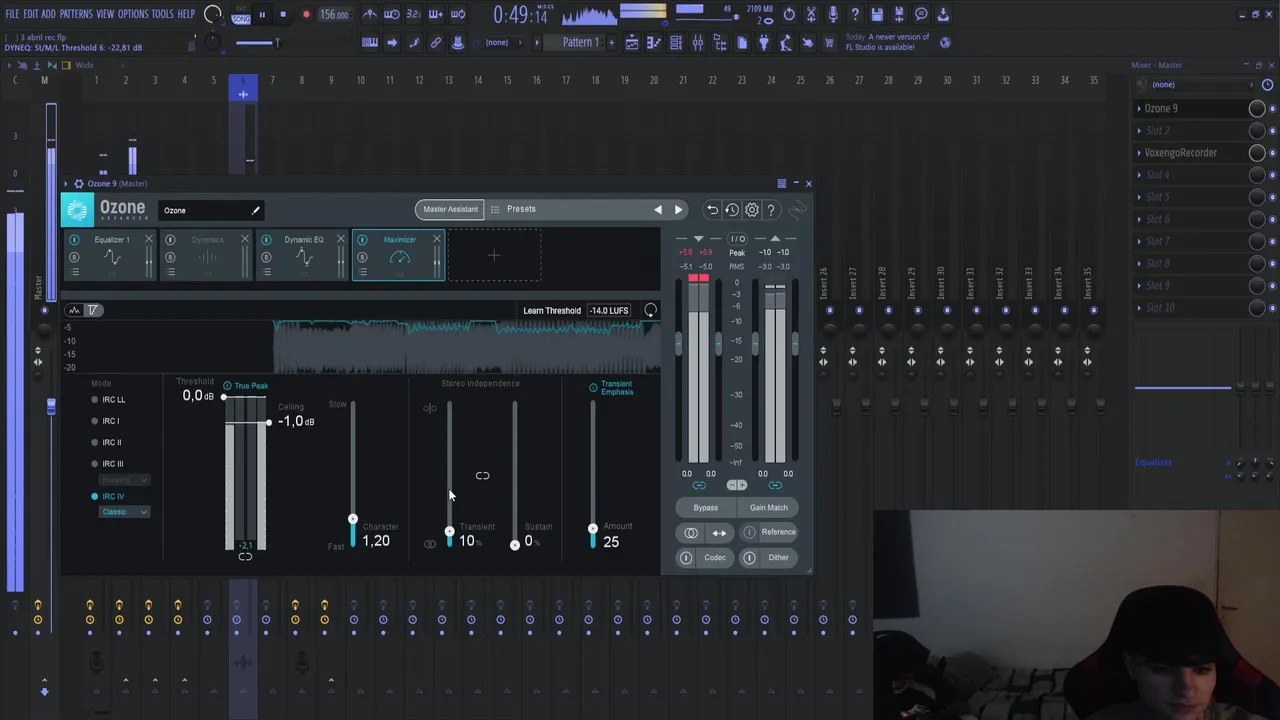The image size is (1280, 720).
Task: Select IRC I mode radio button
Action: pos(95,421)
